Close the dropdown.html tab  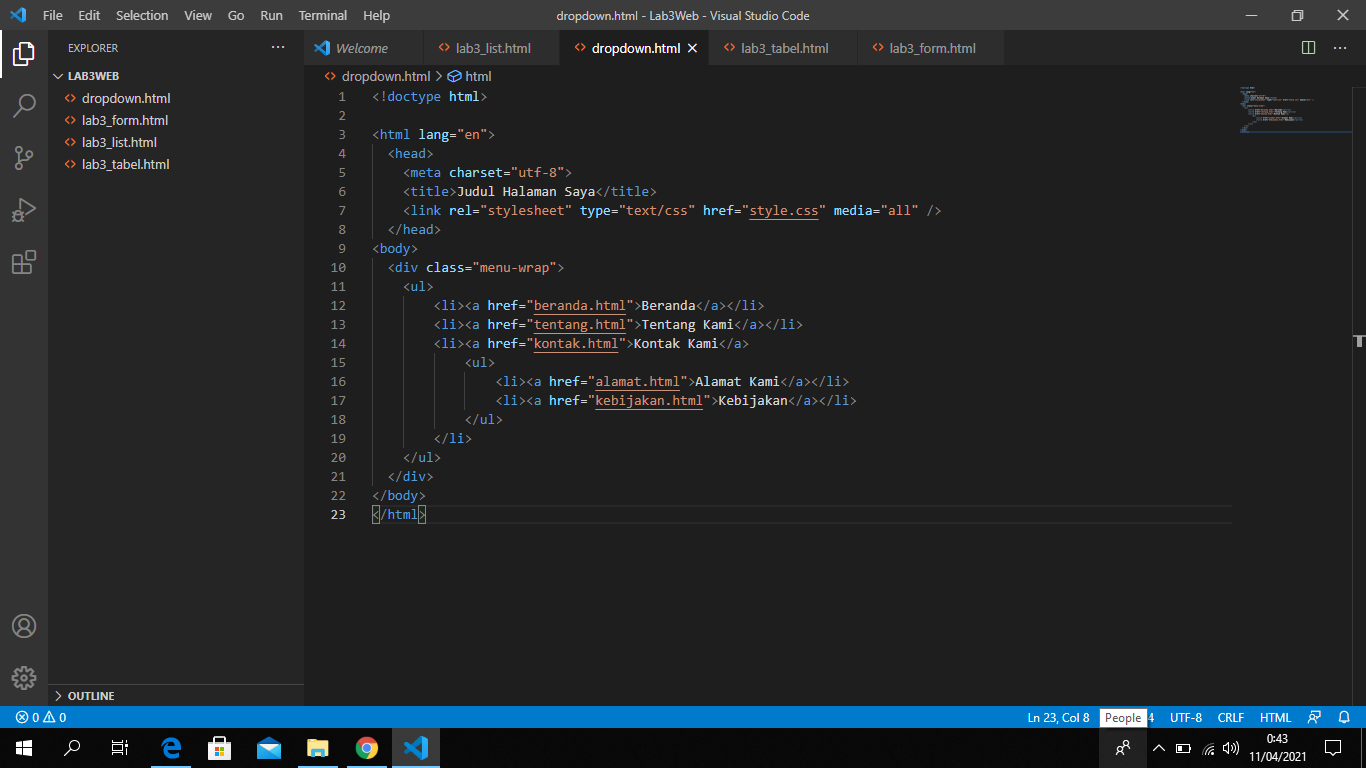pos(692,48)
